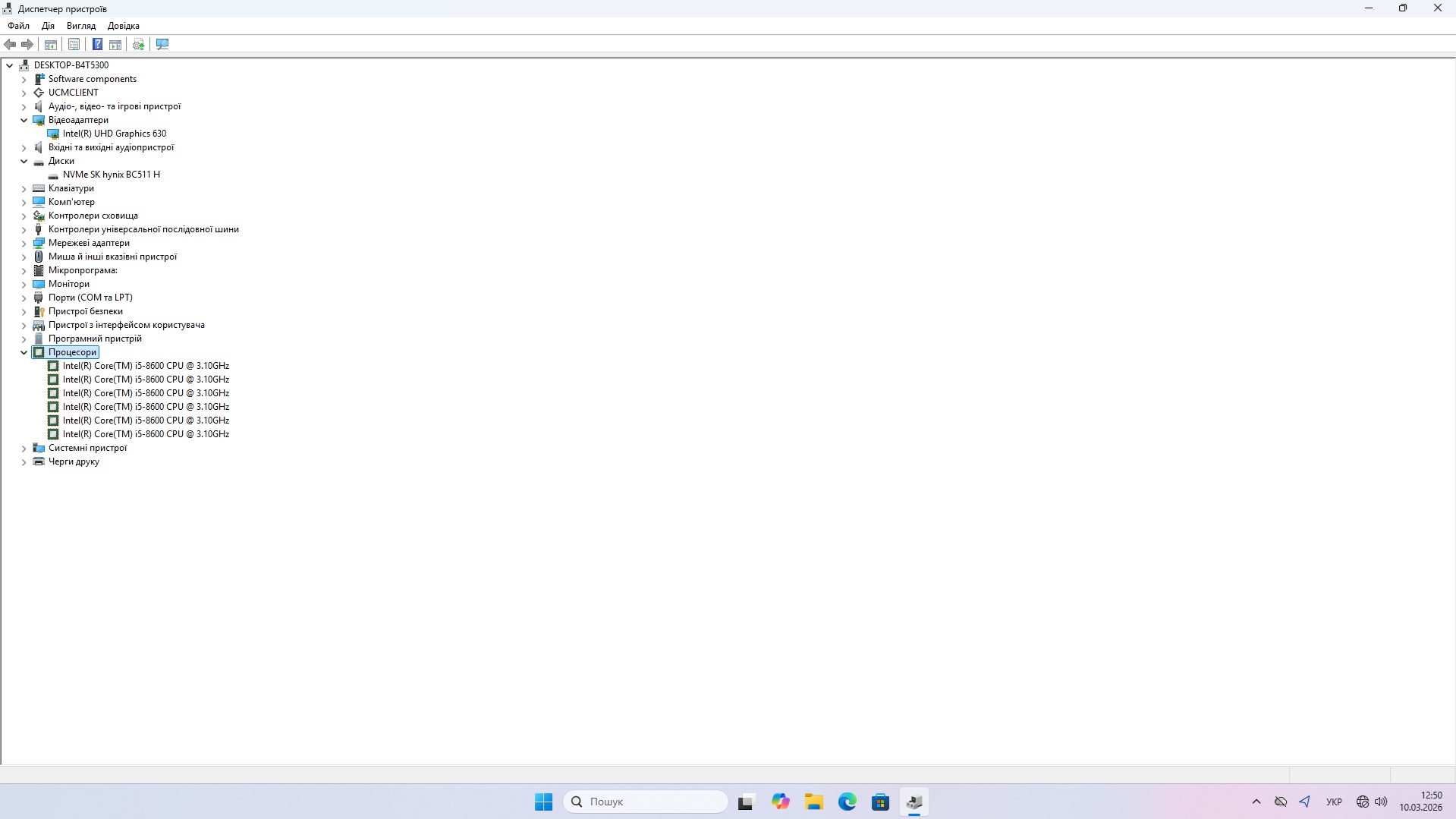1456x819 pixels.
Task: Click the blue Help question mark icon
Action: (97, 45)
